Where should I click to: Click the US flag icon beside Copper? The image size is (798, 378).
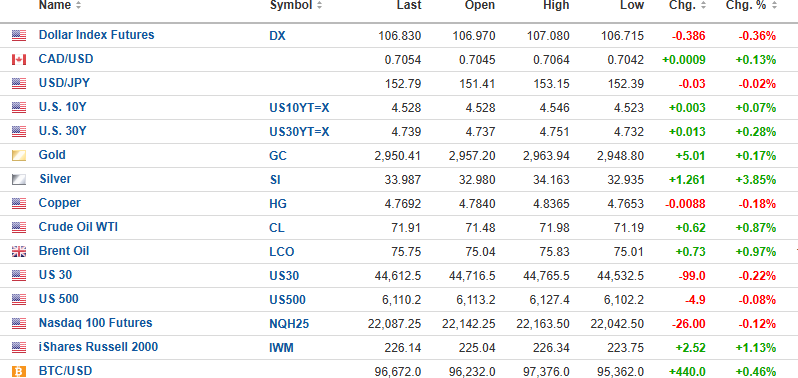pos(19,203)
